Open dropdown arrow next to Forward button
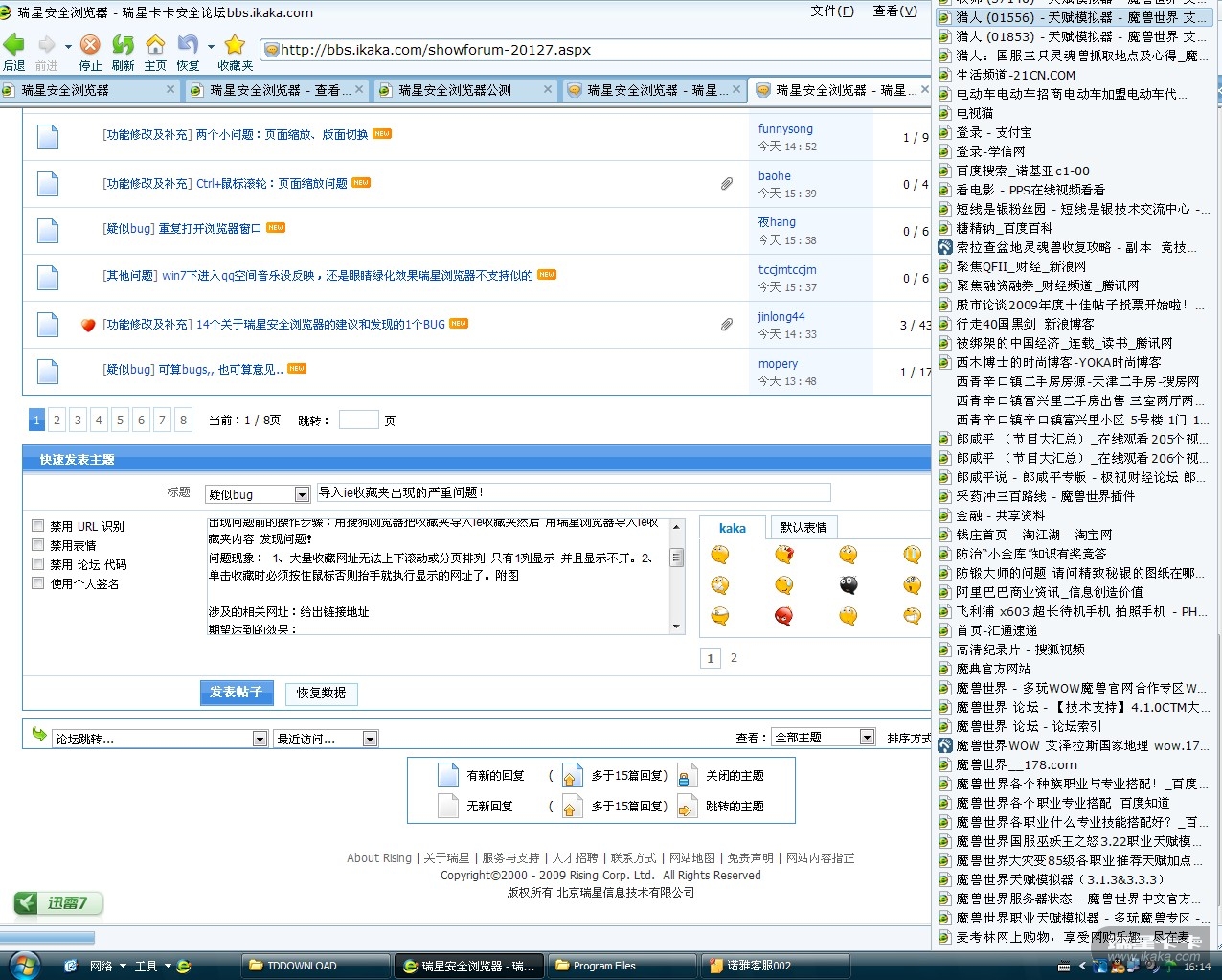 (x=68, y=46)
